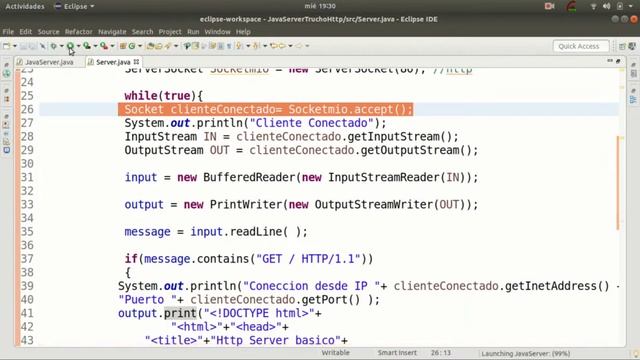Click the Writable status entry

point(335,353)
